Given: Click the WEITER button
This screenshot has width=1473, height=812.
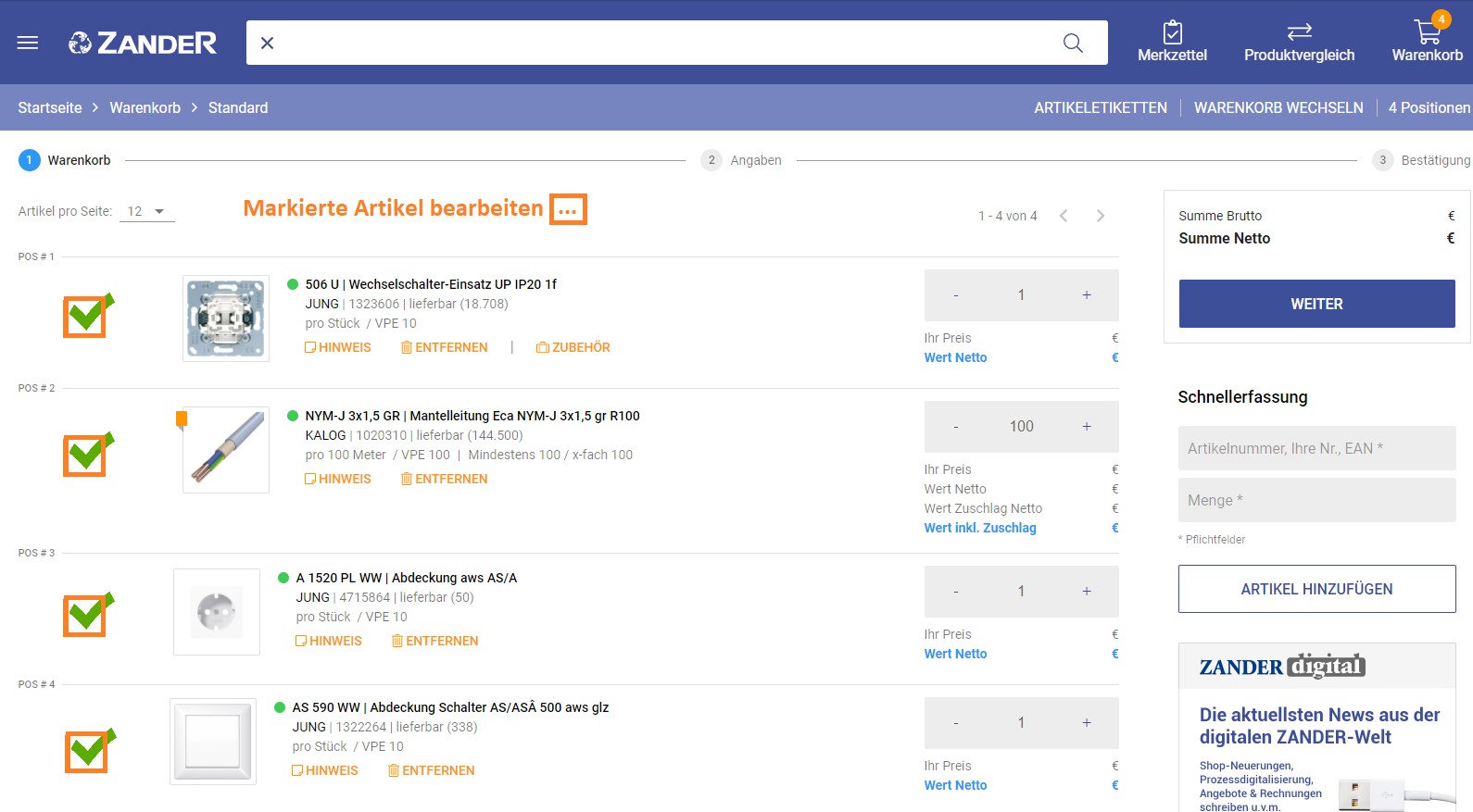Looking at the screenshot, I should 1316,304.
